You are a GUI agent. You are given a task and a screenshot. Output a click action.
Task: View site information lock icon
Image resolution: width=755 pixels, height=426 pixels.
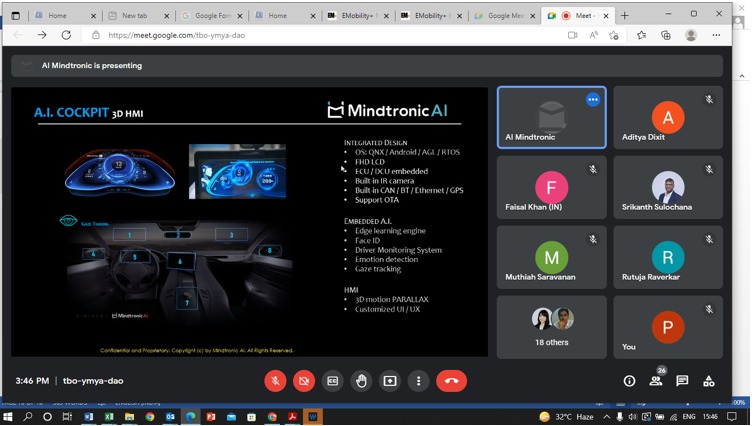click(x=96, y=35)
